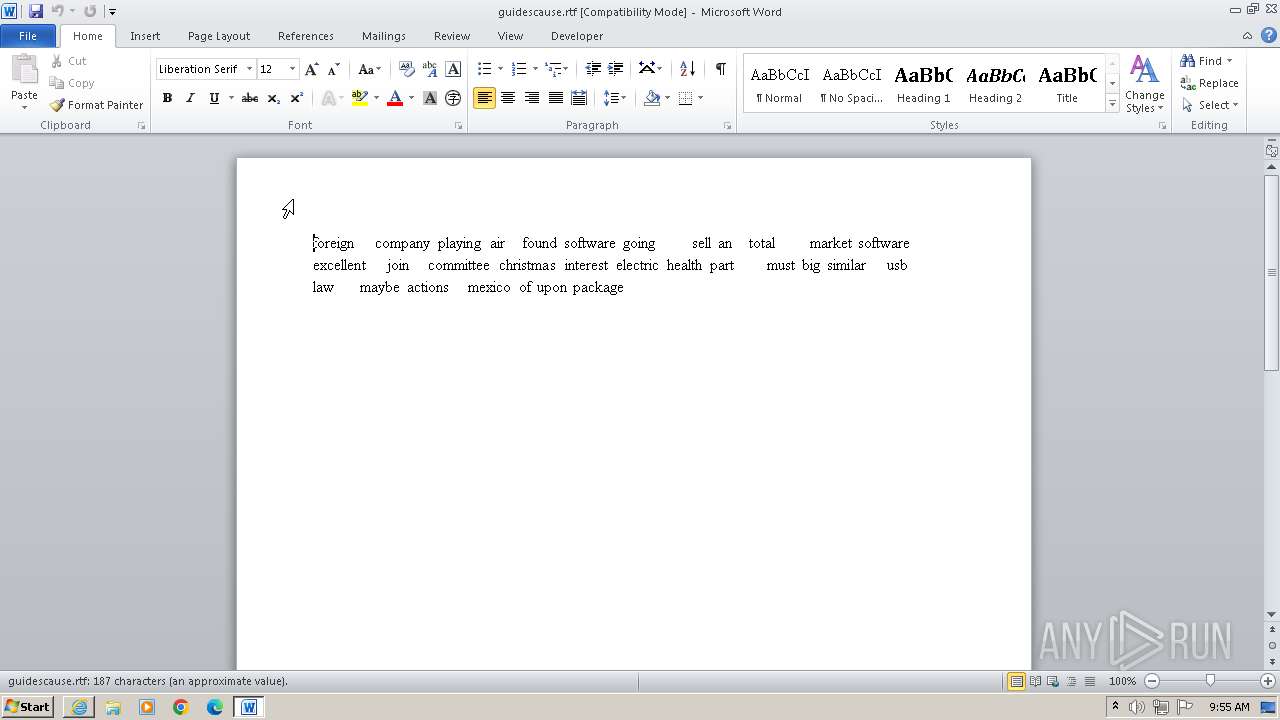Screen dimensions: 1280x720
Task: Click the Windows Start button
Action: (27, 707)
